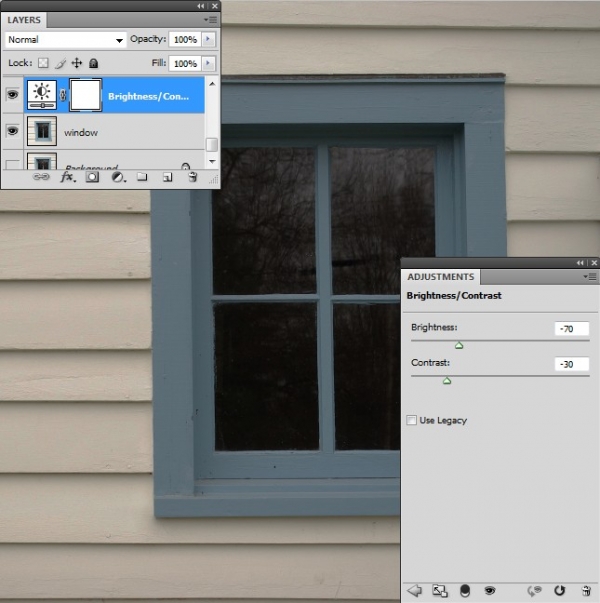Create a new layer

click(167, 177)
